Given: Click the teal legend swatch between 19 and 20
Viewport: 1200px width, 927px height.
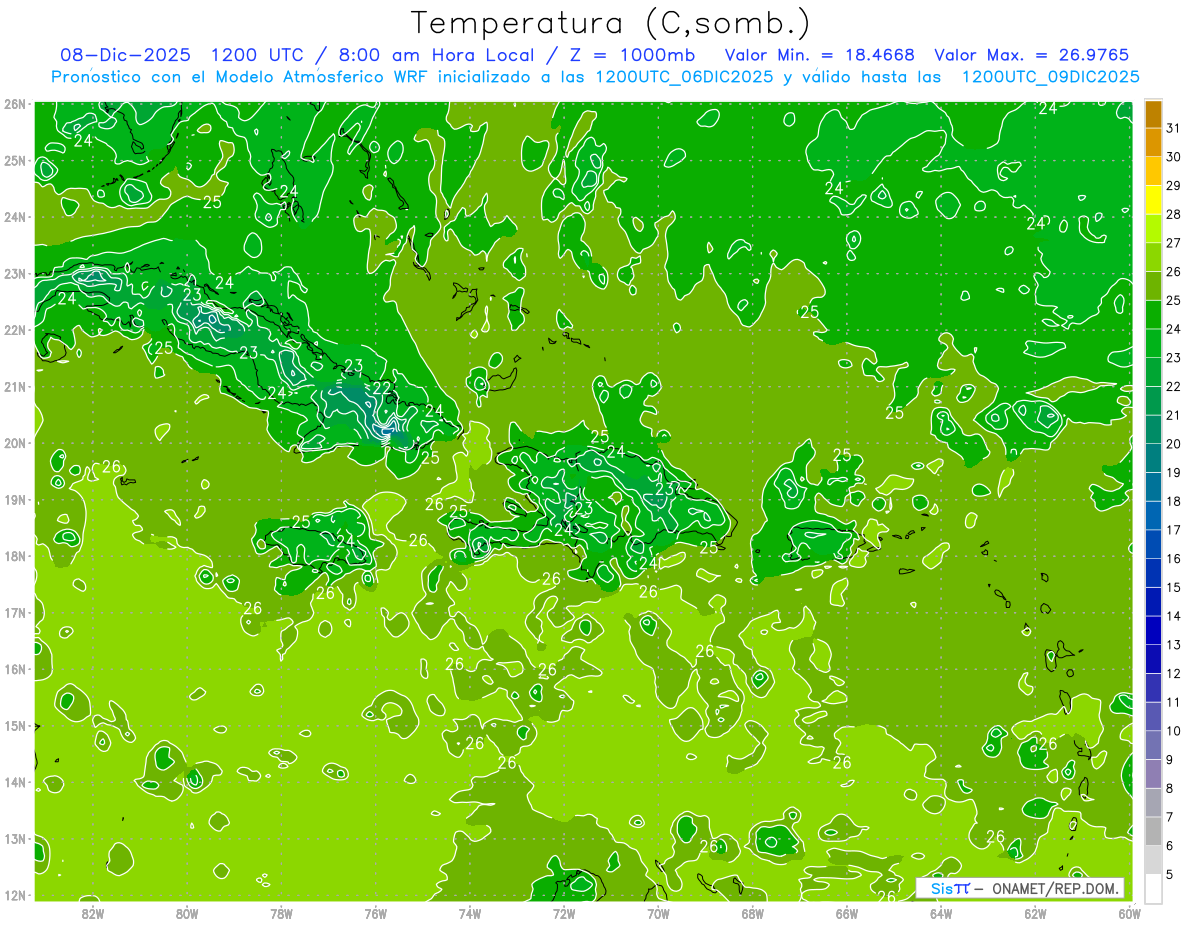Looking at the screenshot, I should pyautogui.click(x=1153, y=458).
